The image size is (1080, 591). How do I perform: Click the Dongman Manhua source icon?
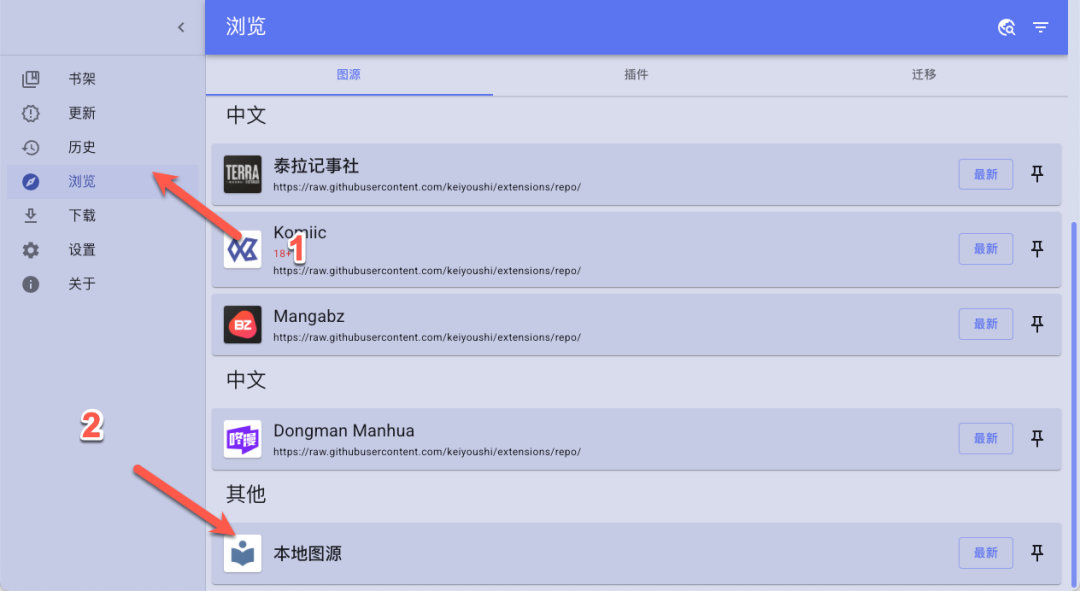tap(241, 437)
